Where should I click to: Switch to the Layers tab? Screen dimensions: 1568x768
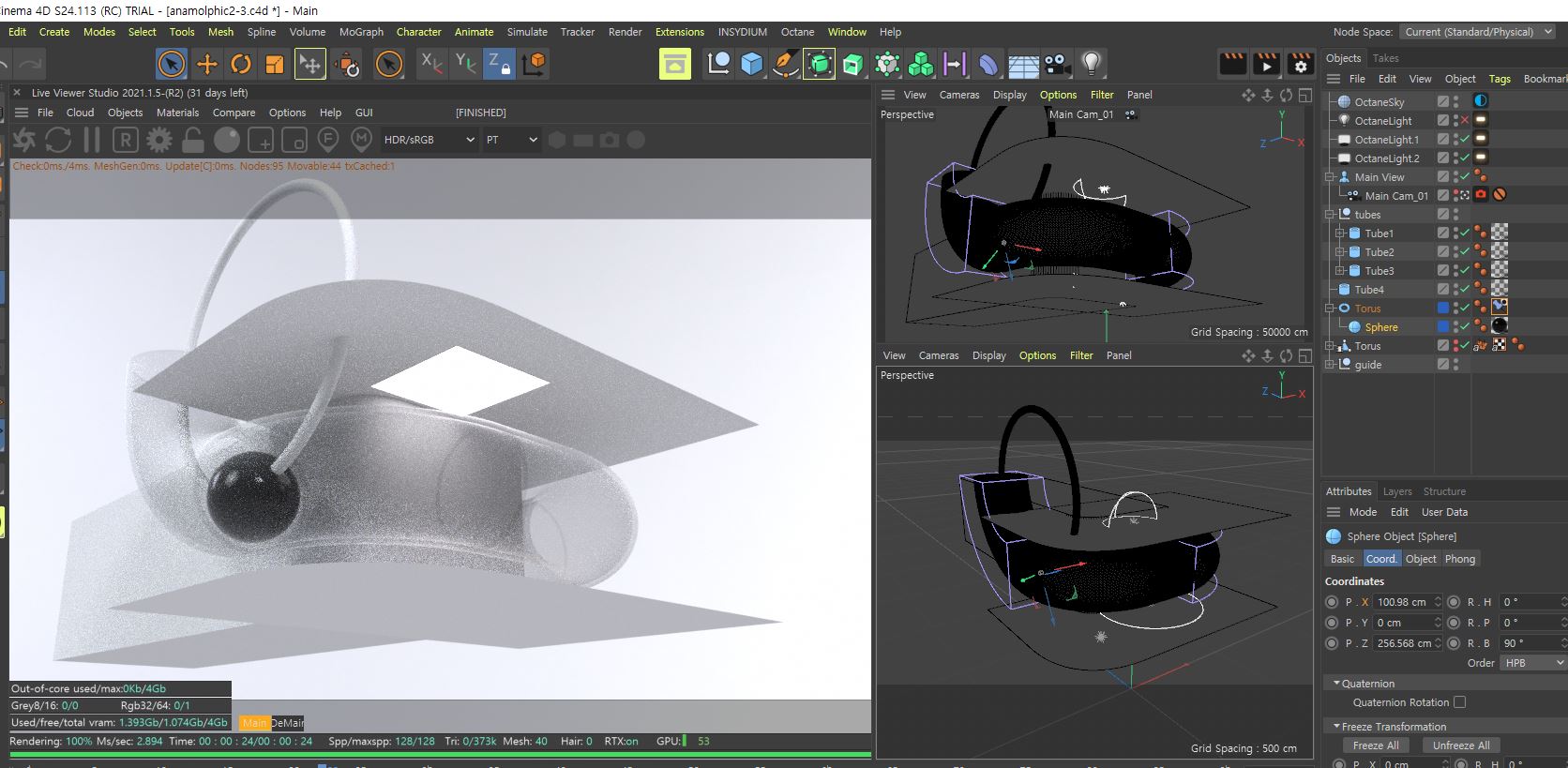1396,491
